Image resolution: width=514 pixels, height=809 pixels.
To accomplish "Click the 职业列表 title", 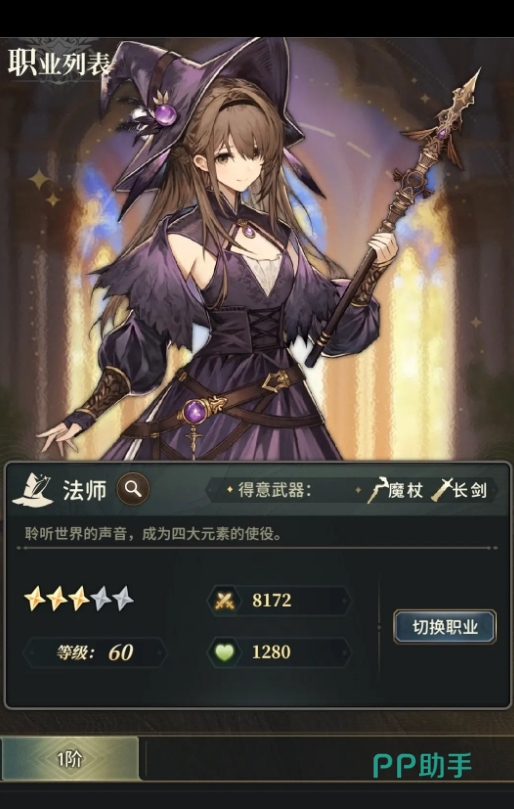I will pos(60,63).
